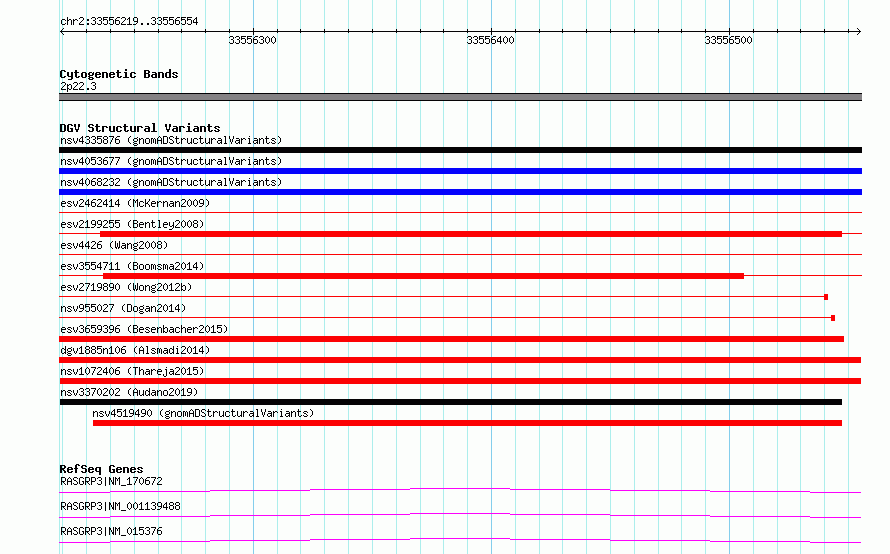Open variant nsv4053677 label
This screenshot has height=554, width=890.
pos(171,161)
